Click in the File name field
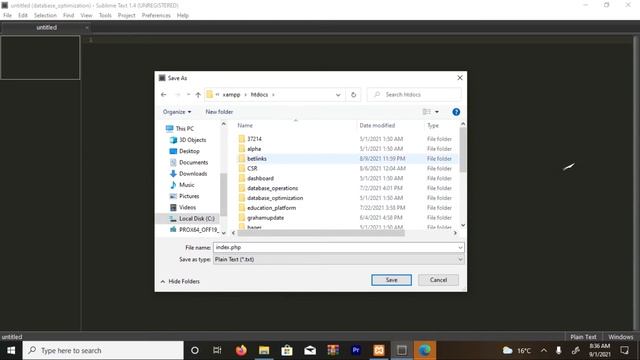 [x=335, y=248]
